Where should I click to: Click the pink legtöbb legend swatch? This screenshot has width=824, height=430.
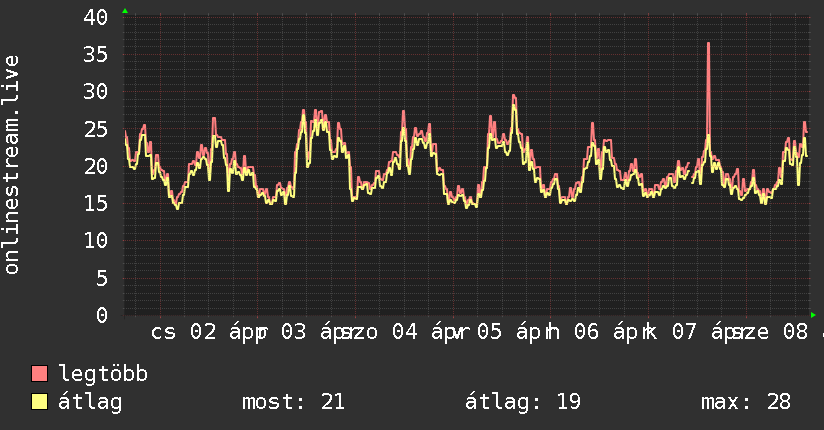tap(39, 373)
